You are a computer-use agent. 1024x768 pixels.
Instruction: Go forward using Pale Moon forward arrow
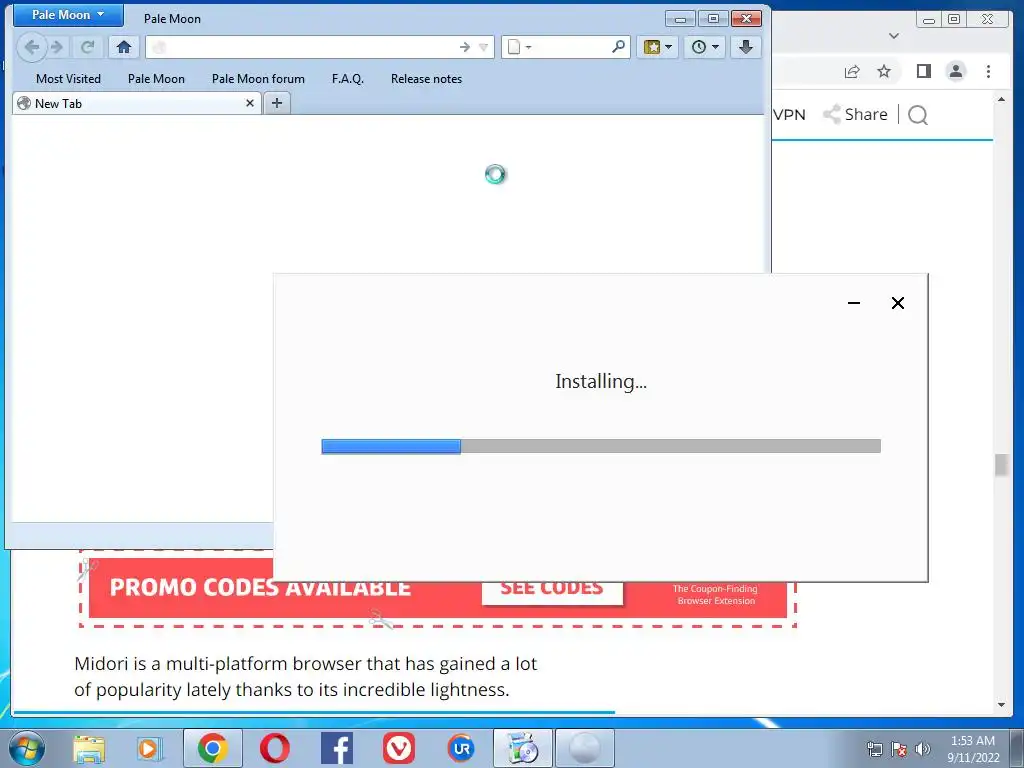tap(57, 47)
